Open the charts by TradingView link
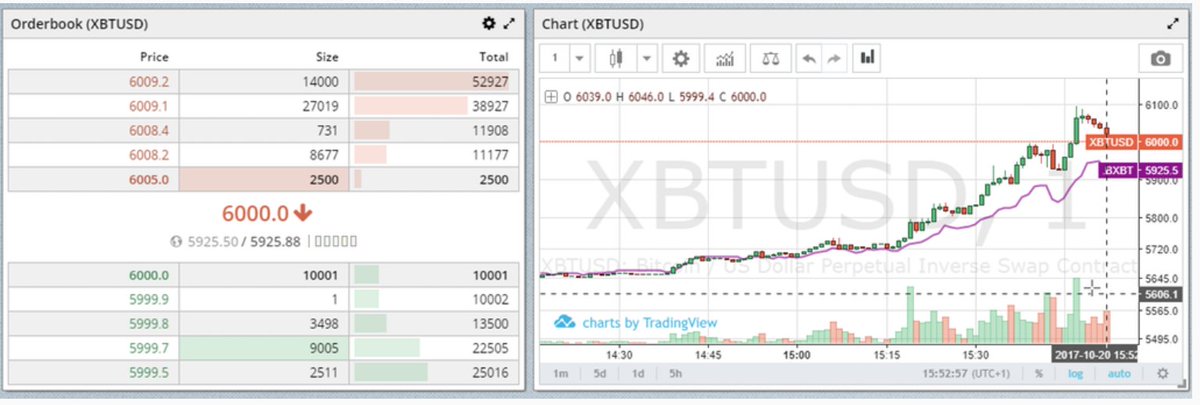Image resolution: width=1200 pixels, height=405 pixels. [x=636, y=323]
